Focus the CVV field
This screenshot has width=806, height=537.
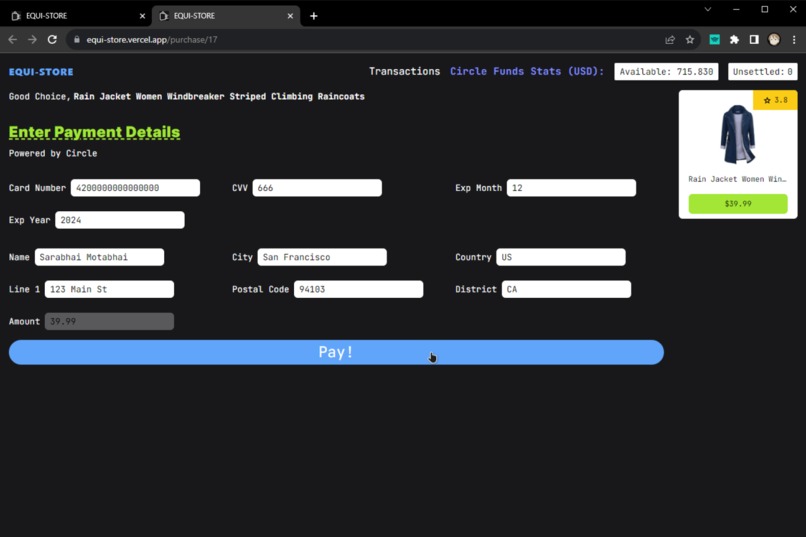[x=317, y=188]
